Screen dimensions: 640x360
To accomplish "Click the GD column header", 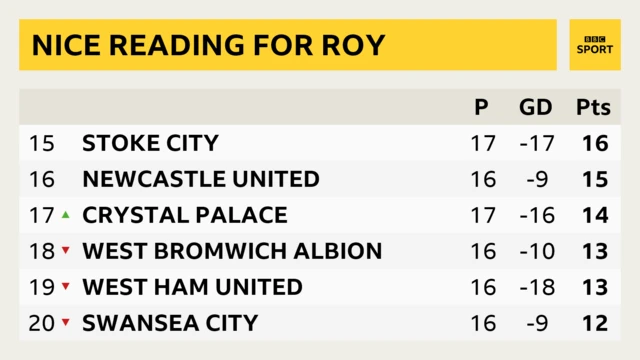I will click(536, 107).
